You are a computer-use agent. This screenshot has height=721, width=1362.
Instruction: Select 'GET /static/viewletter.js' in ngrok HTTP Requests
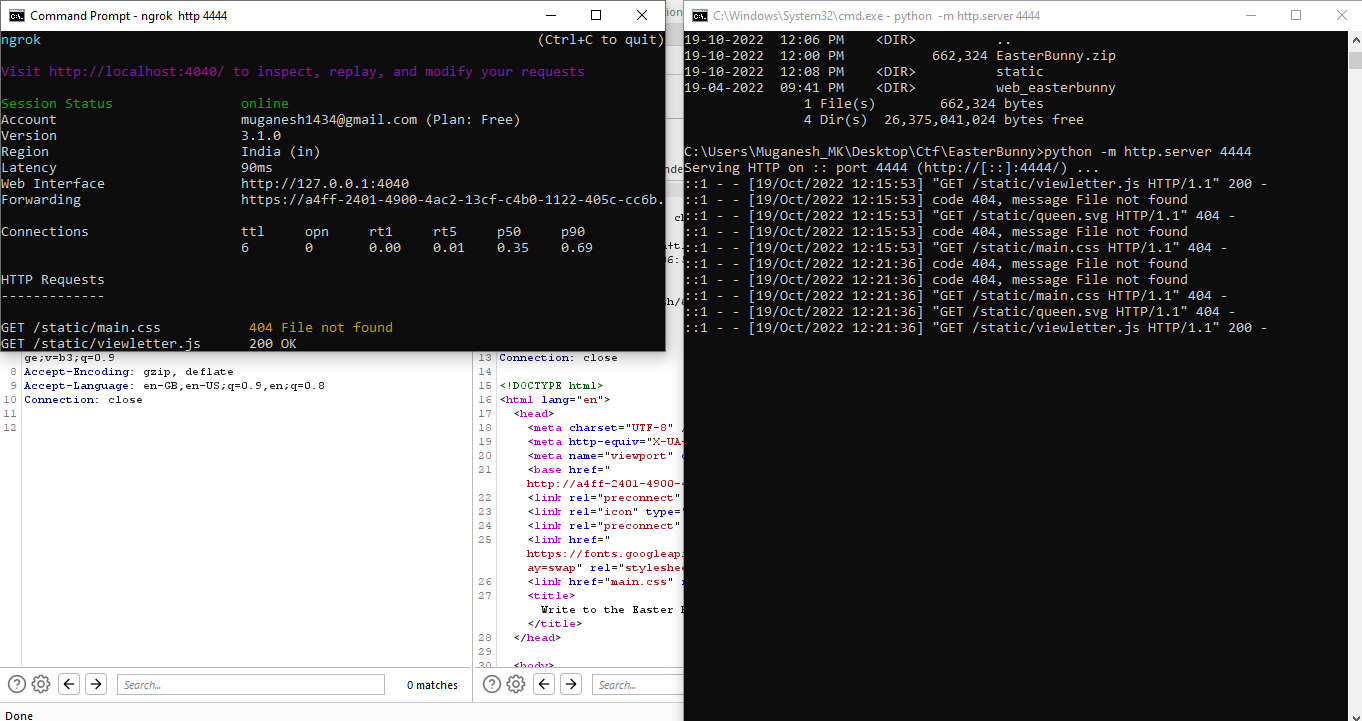pos(101,344)
